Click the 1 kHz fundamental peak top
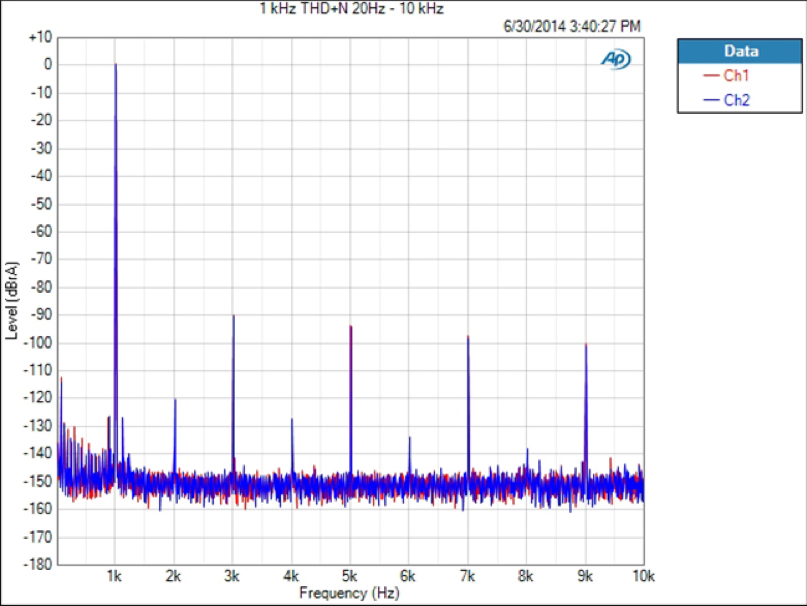807x606 pixels. [116, 66]
